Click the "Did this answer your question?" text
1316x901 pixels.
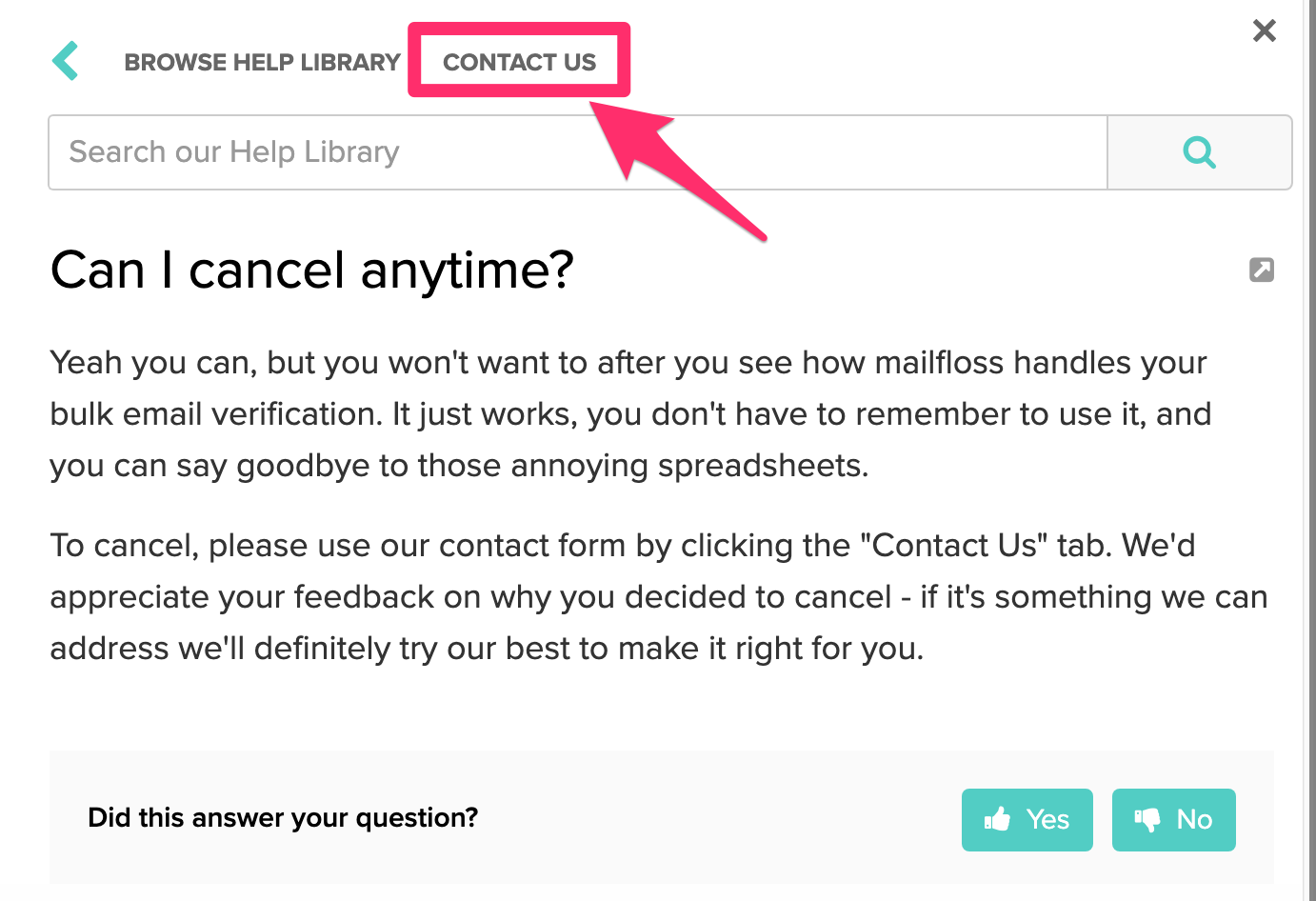(x=283, y=817)
